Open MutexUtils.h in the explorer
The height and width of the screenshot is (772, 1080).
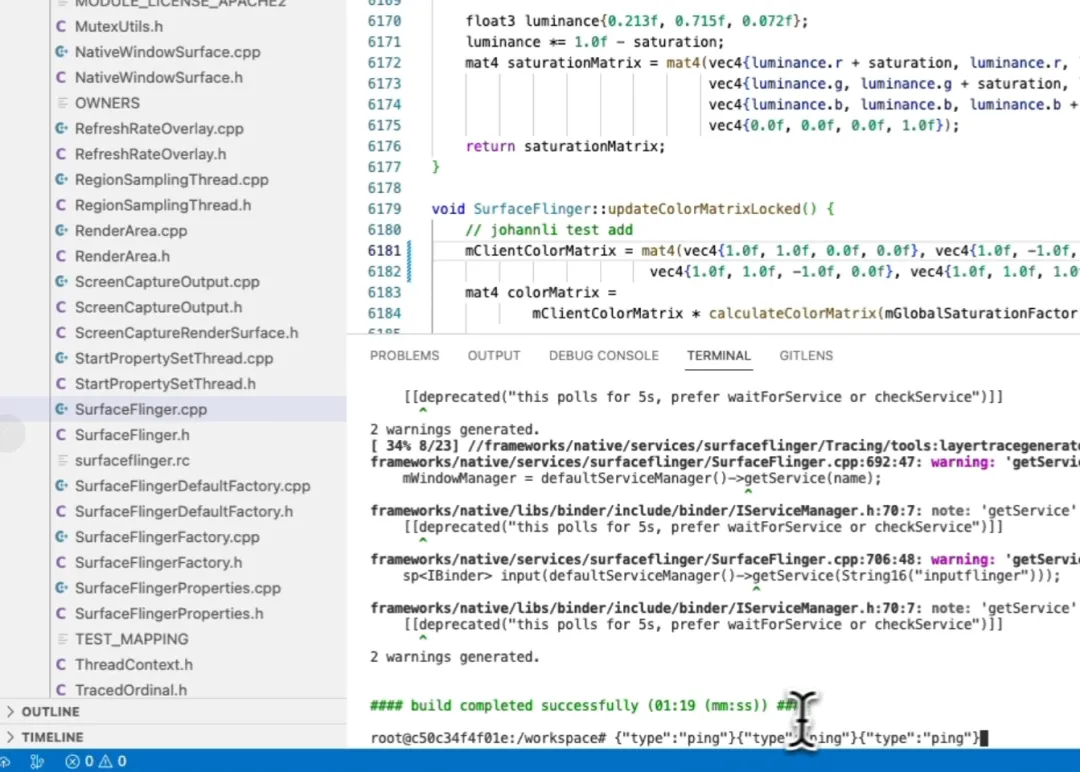point(118,26)
